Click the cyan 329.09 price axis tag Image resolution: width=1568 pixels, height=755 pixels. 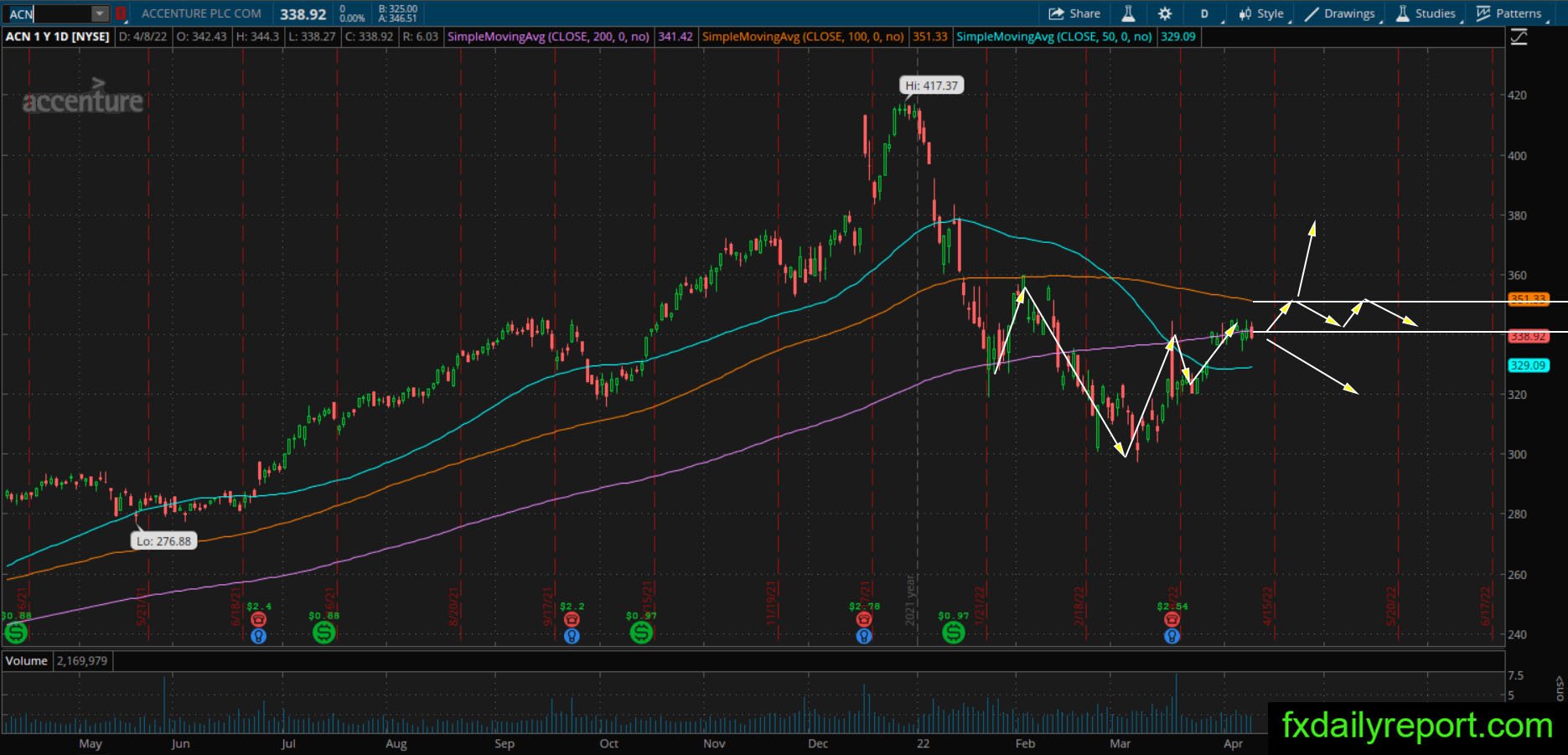click(1528, 365)
